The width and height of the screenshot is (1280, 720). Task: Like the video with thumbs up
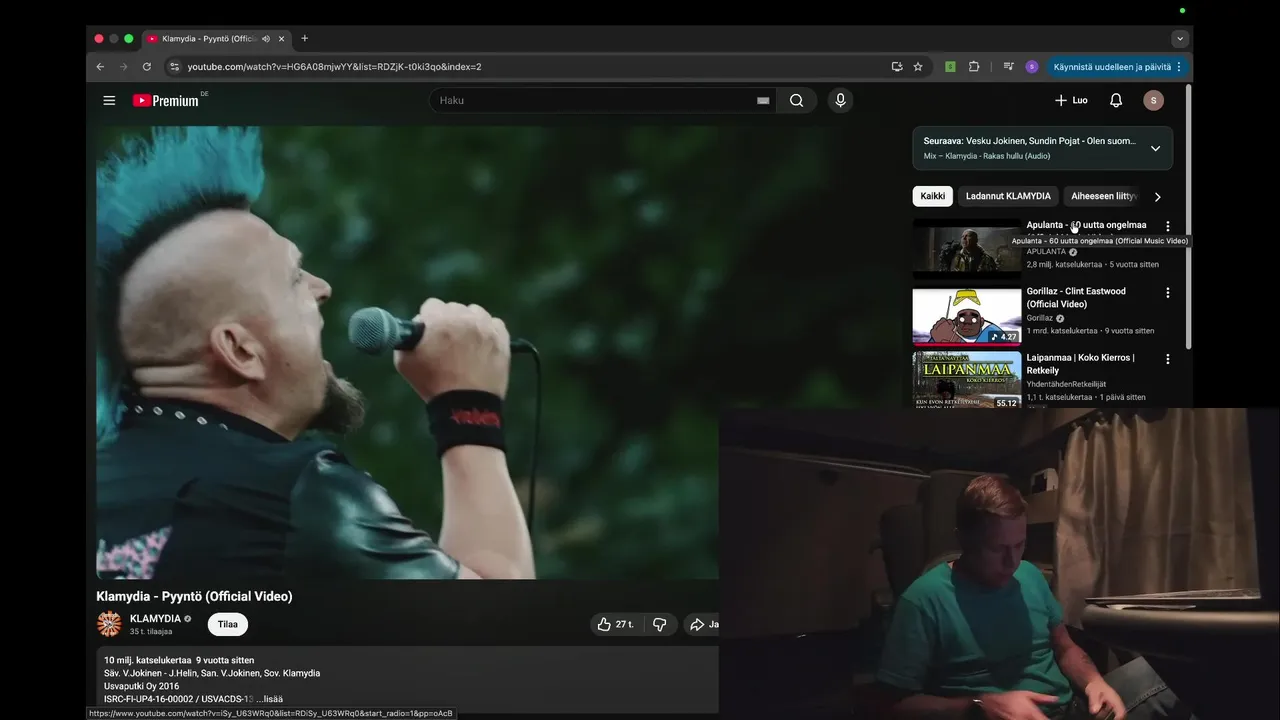coord(616,624)
